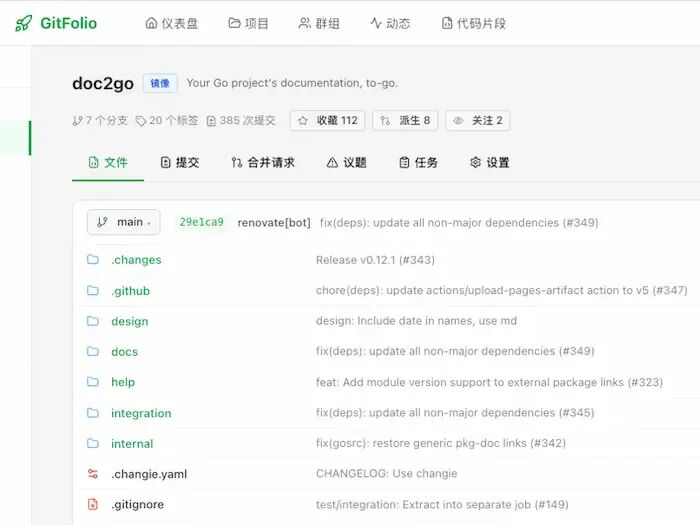Viewport: 700px width, 525px height.
Task: Watch the repo via 关注 2 button
Action: tap(478, 121)
